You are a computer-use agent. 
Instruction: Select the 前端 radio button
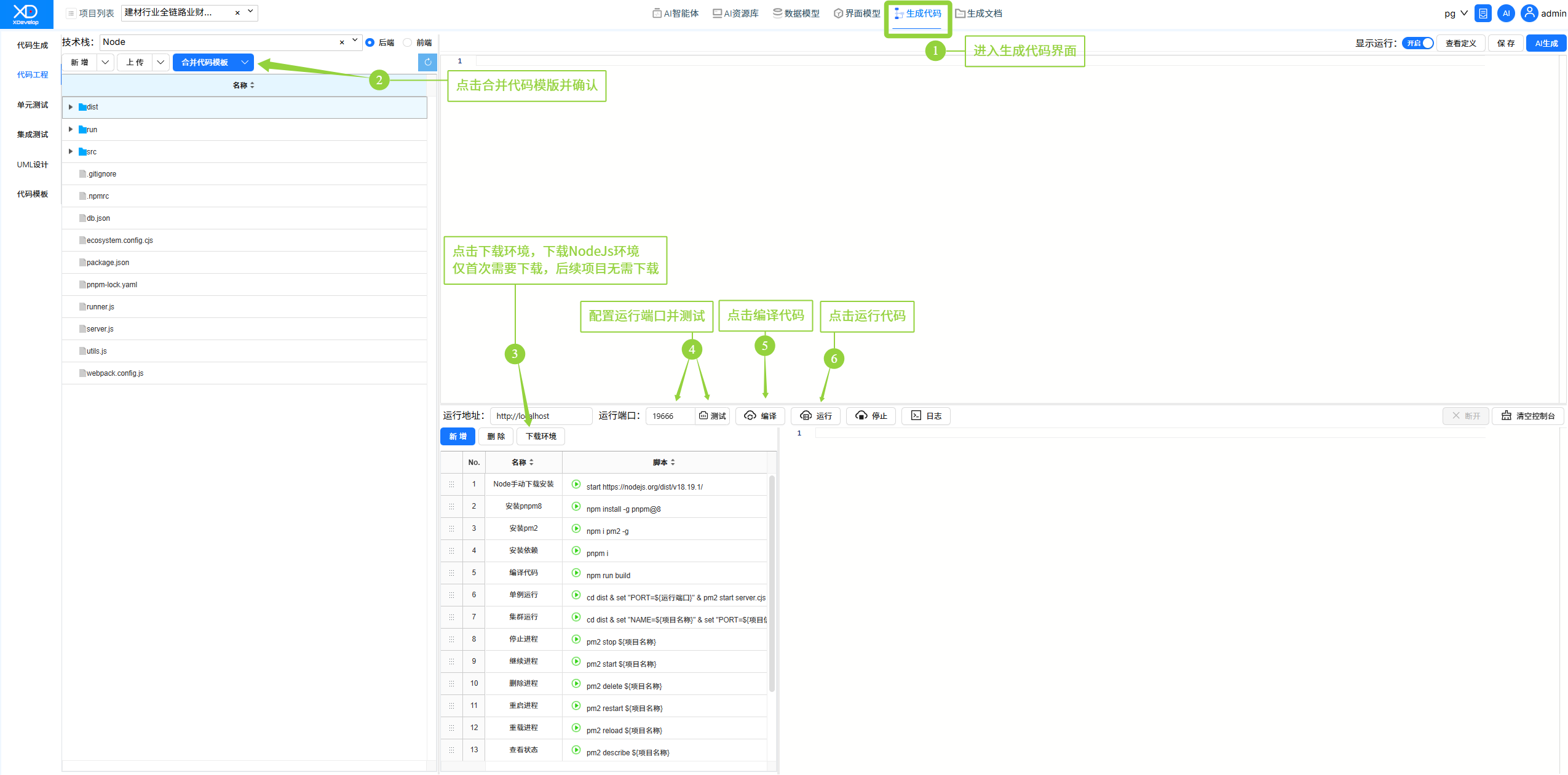[x=407, y=42]
